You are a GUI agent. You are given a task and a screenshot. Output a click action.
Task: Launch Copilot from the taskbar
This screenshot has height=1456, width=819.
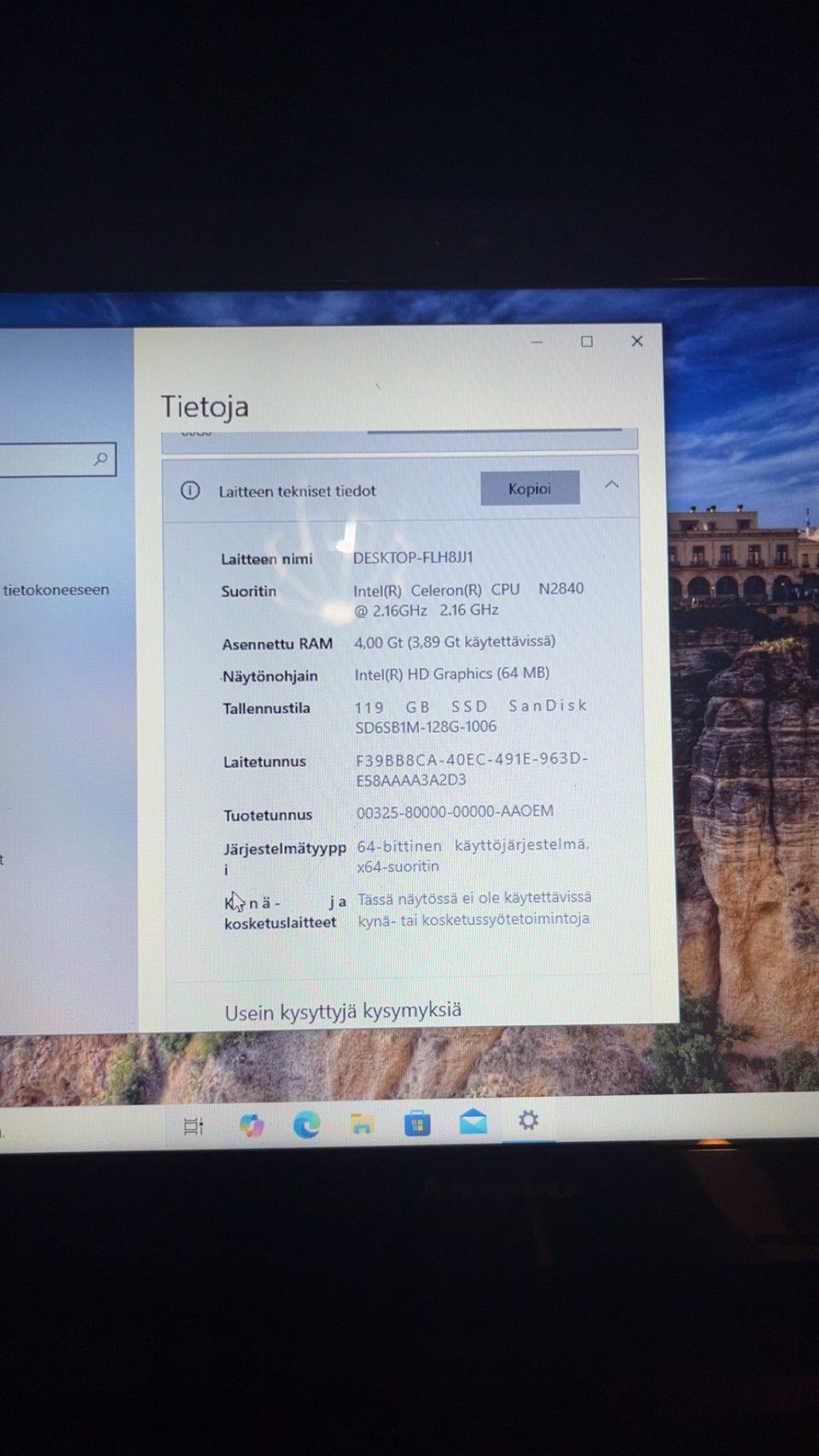coord(252,1126)
